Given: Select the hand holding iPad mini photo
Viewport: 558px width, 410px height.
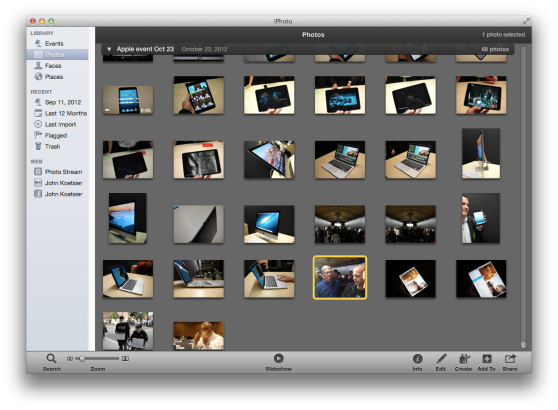Looking at the screenshot, I should [x=199, y=95].
